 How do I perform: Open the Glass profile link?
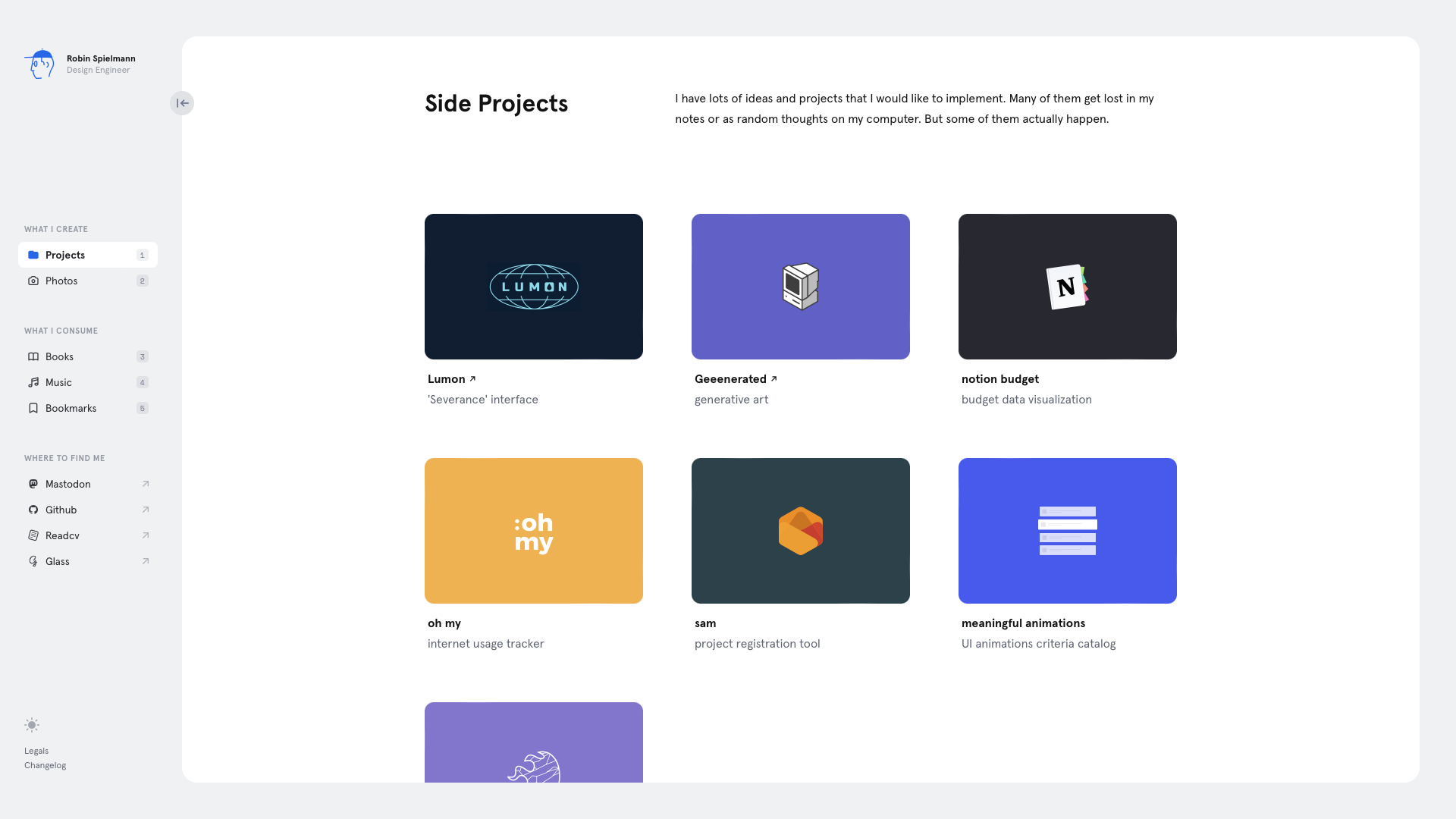click(88, 561)
